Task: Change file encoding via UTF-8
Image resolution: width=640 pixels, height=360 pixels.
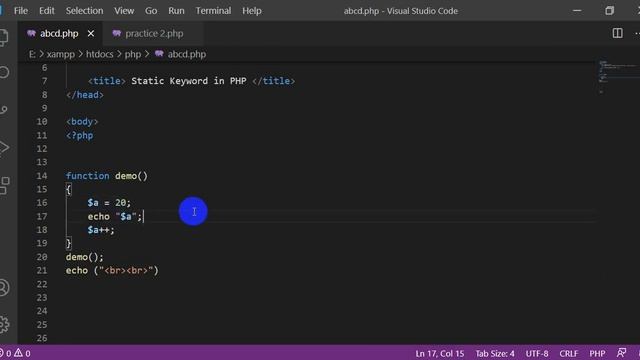Action: (x=537, y=353)
